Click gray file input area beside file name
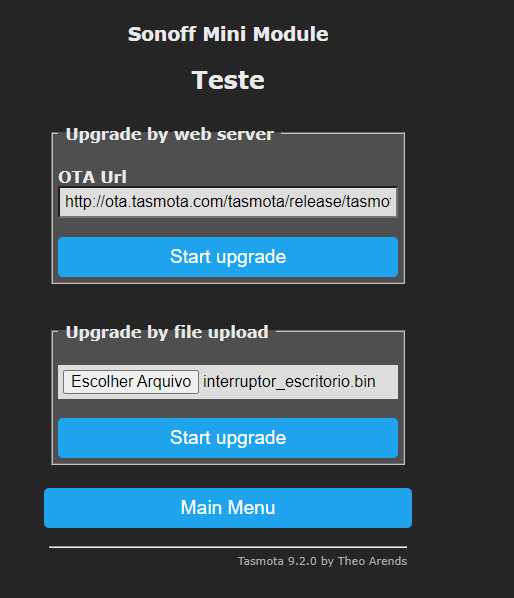This screenshot has width=514, height=598. click(387, 382)
